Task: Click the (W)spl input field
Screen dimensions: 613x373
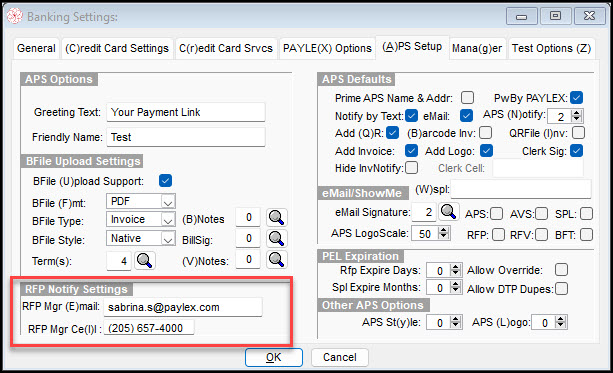Action: [521, 189]
